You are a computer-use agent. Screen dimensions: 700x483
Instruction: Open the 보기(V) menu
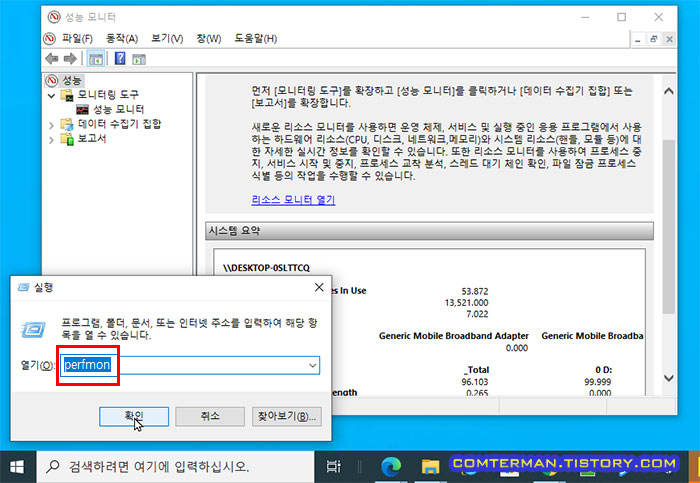167,39
